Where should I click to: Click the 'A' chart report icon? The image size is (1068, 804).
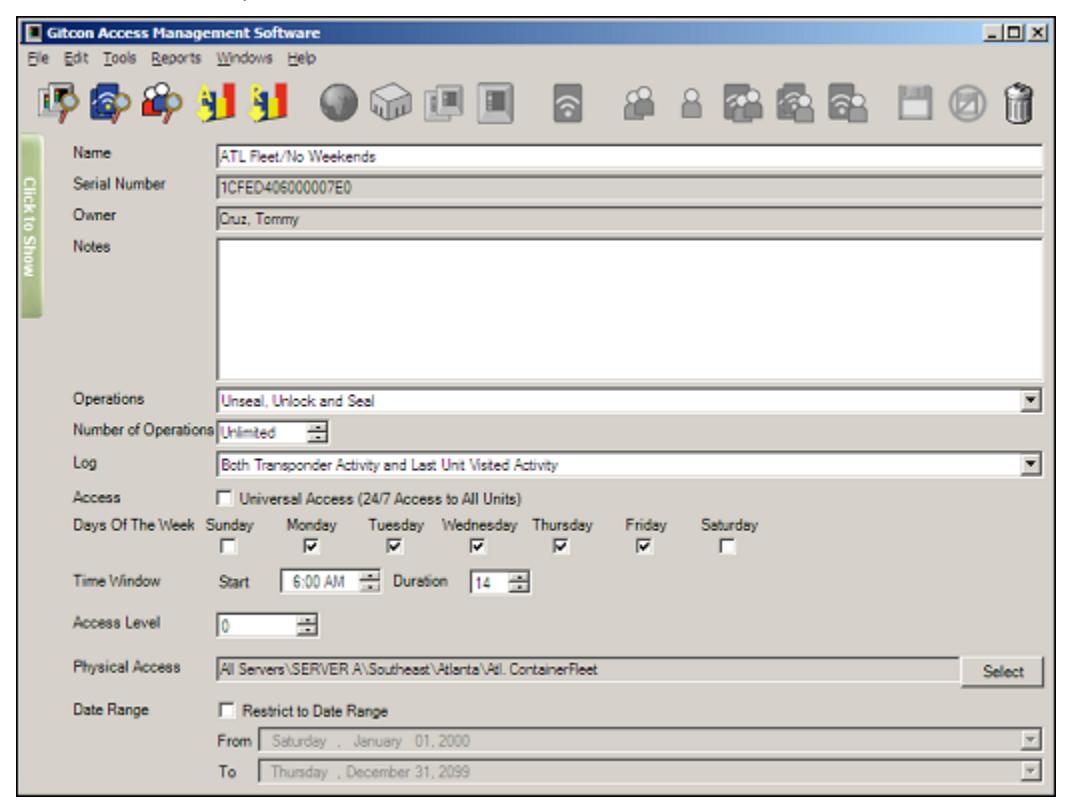[x=216, y=102]
